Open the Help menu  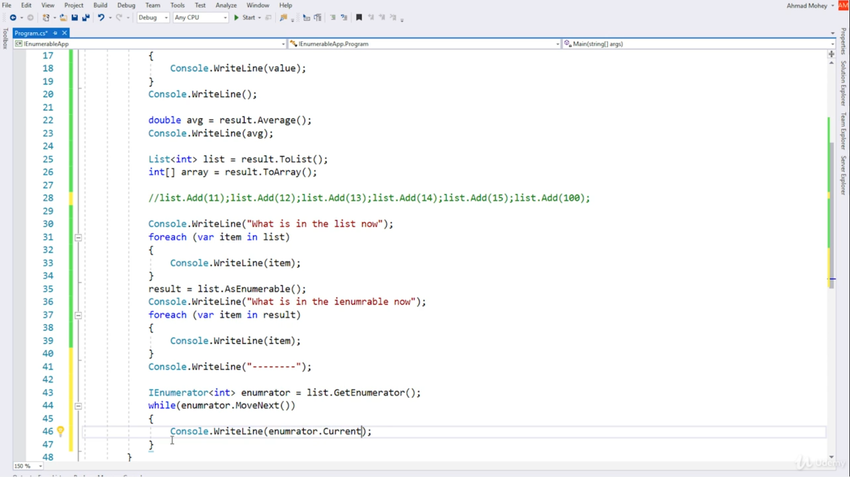point(285,5)
